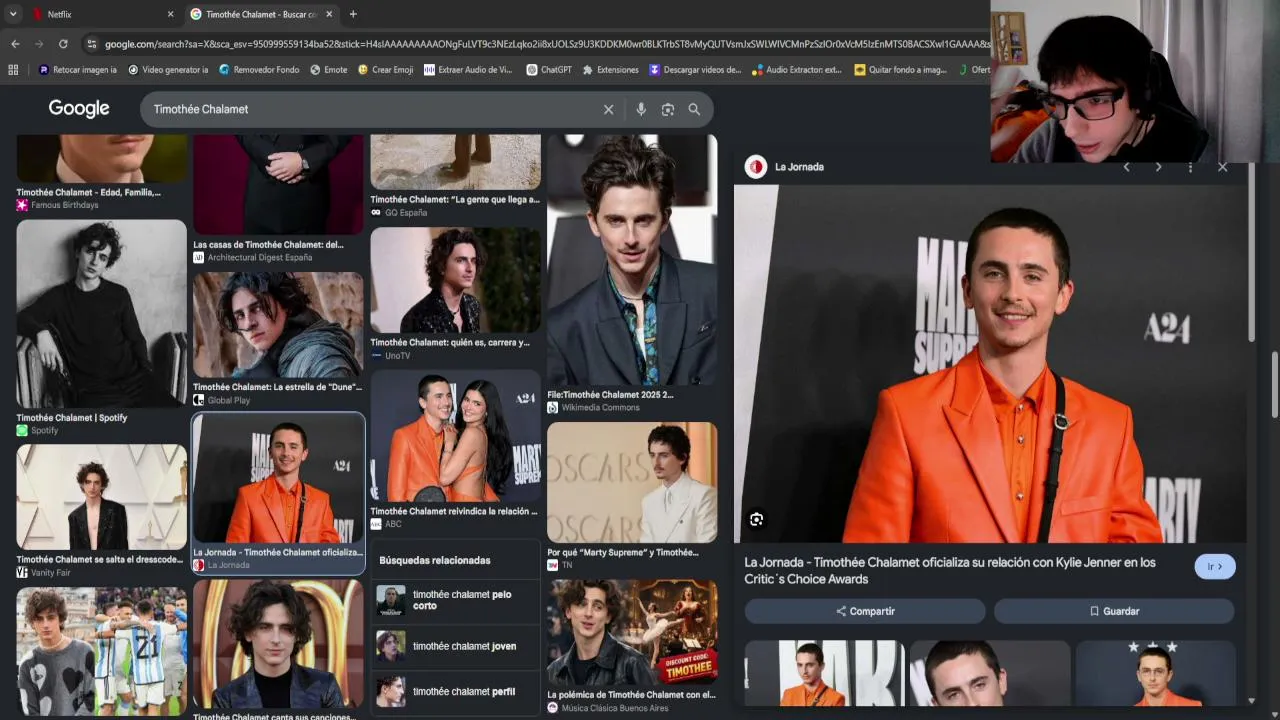
Task: Open the TN Oscars white suit thumbnail
Action: [x=632, y=482]
